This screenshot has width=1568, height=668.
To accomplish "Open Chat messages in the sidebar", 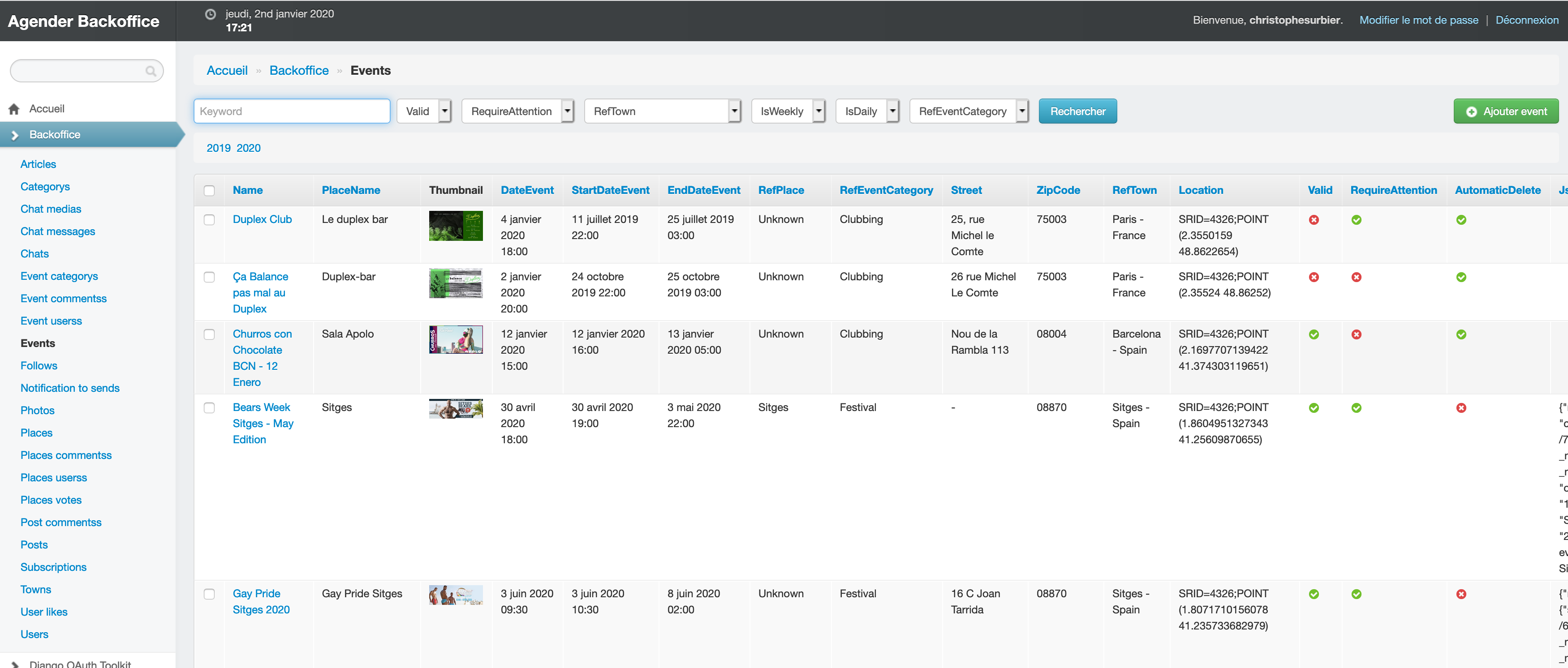I will [x=58, y=231].
